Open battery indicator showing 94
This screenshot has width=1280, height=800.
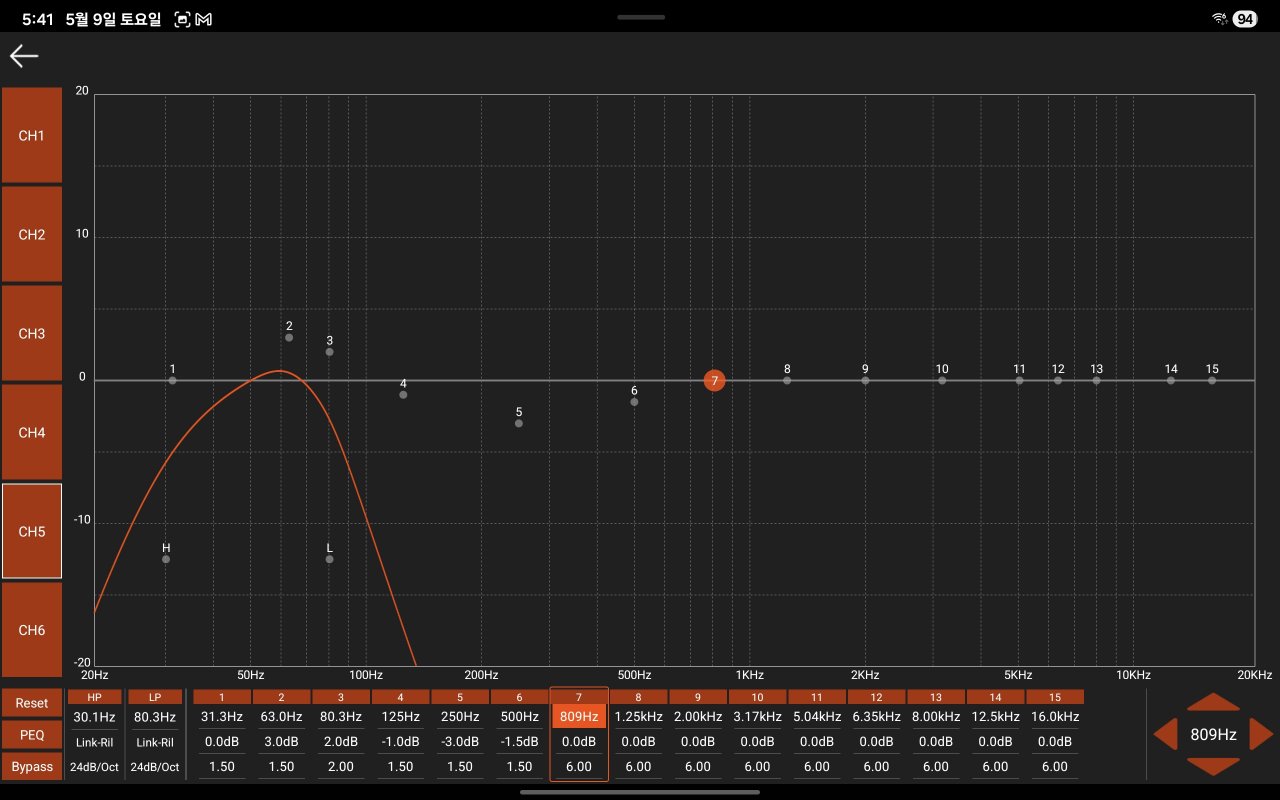1244,19
